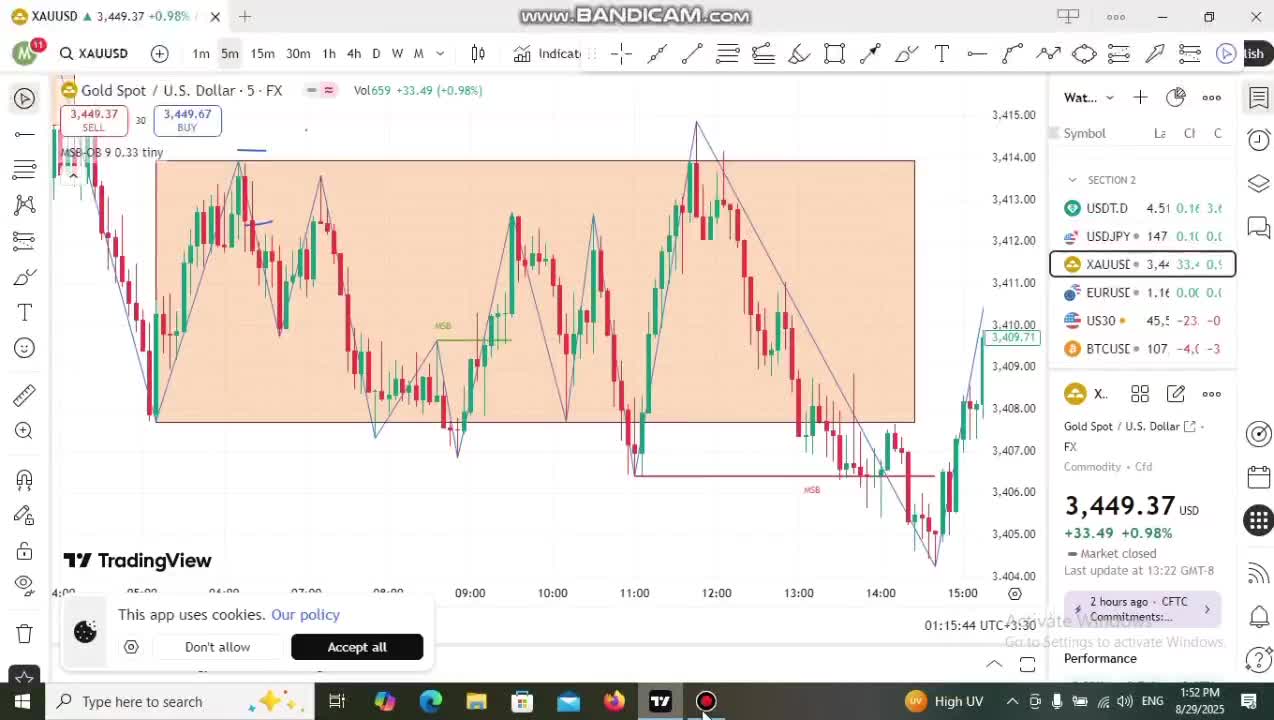This screenshot has height=720, width=1274.
Task: Open the notifications bell icon
Action: [x=1259, y=616]
